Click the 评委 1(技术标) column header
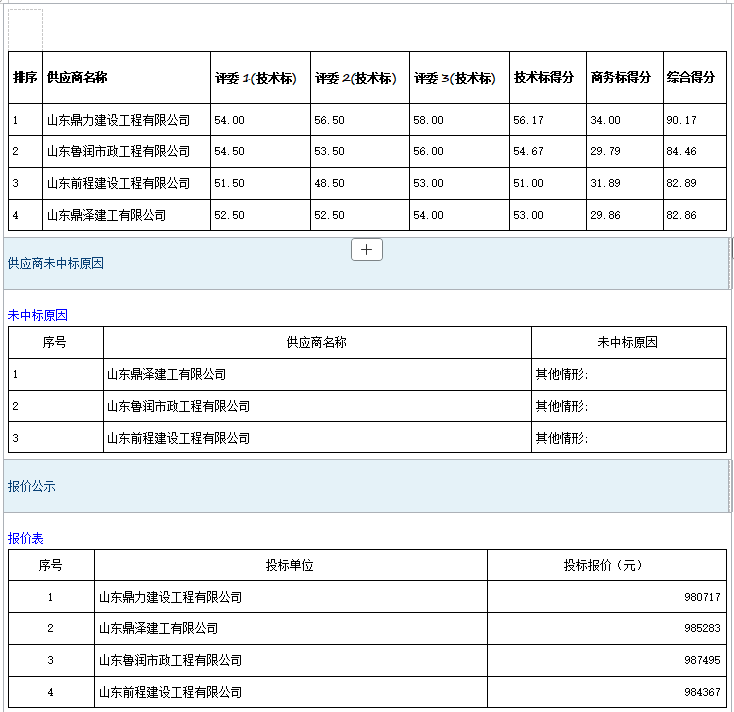Screen dimensions: 734x712 click(256, 78)
